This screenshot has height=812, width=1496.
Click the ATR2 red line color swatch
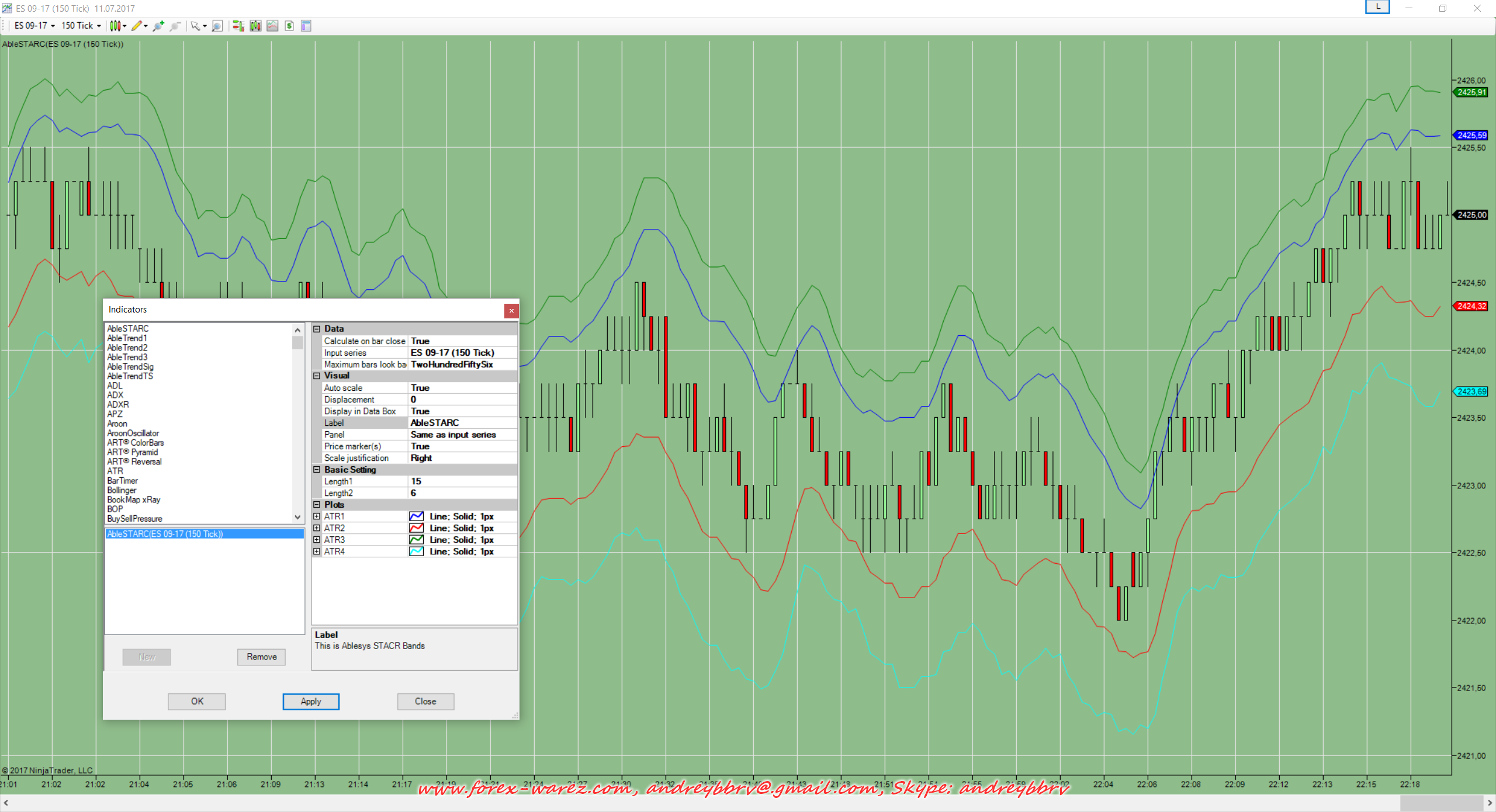coord(416,528)
